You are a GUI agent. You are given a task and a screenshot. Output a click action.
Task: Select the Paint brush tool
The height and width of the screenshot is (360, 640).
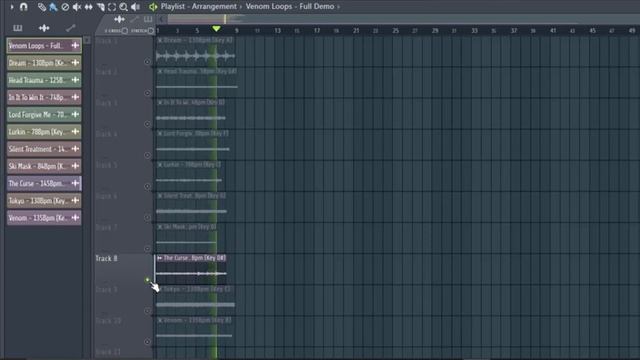click(x=53, y=7)
